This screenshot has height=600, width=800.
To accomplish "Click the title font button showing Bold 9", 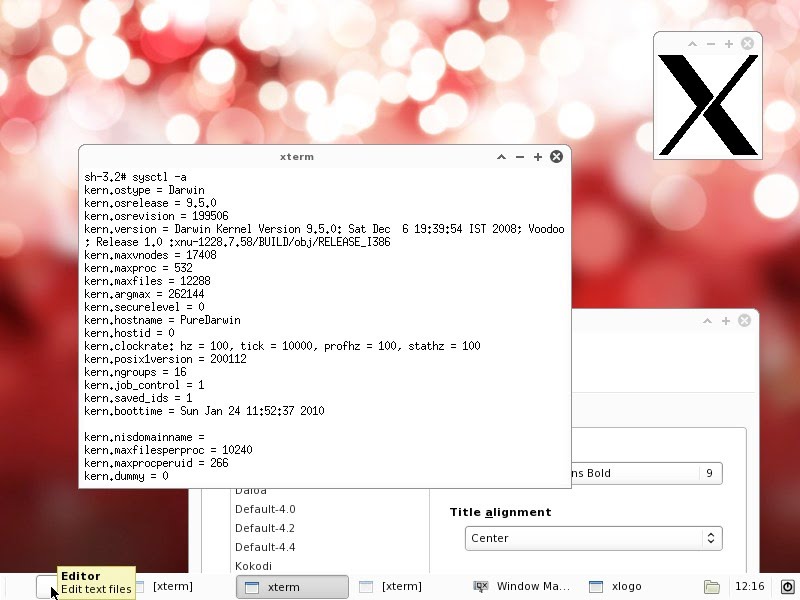I will coord(646,473).
